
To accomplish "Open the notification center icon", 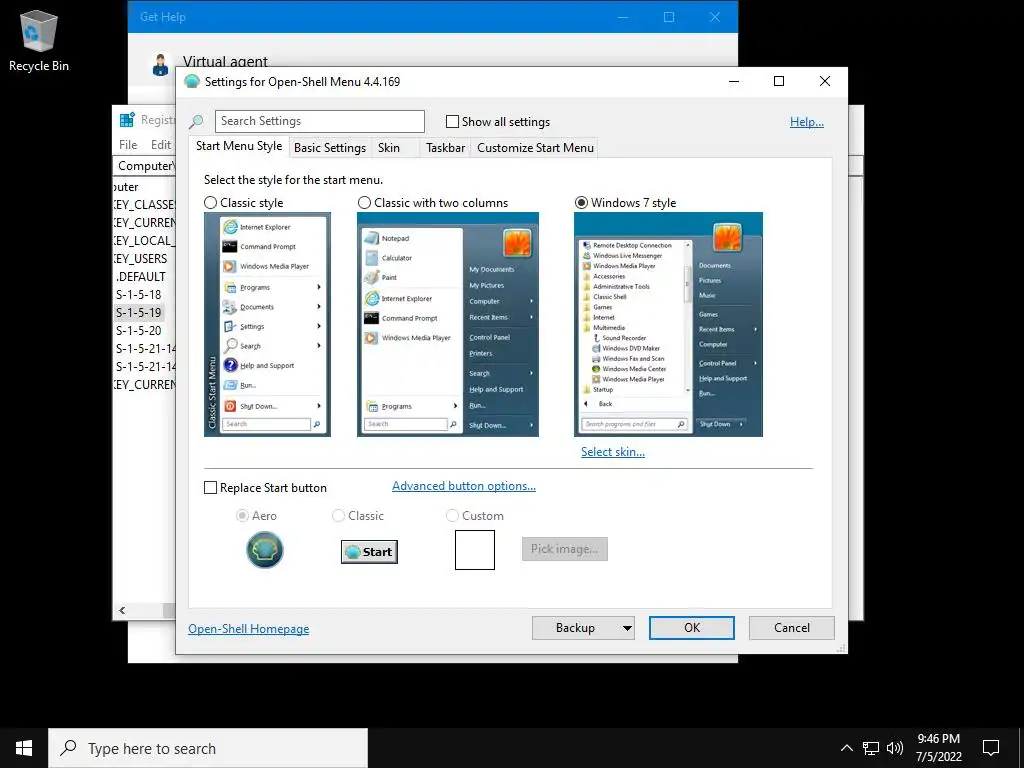I will click(991, 748).
